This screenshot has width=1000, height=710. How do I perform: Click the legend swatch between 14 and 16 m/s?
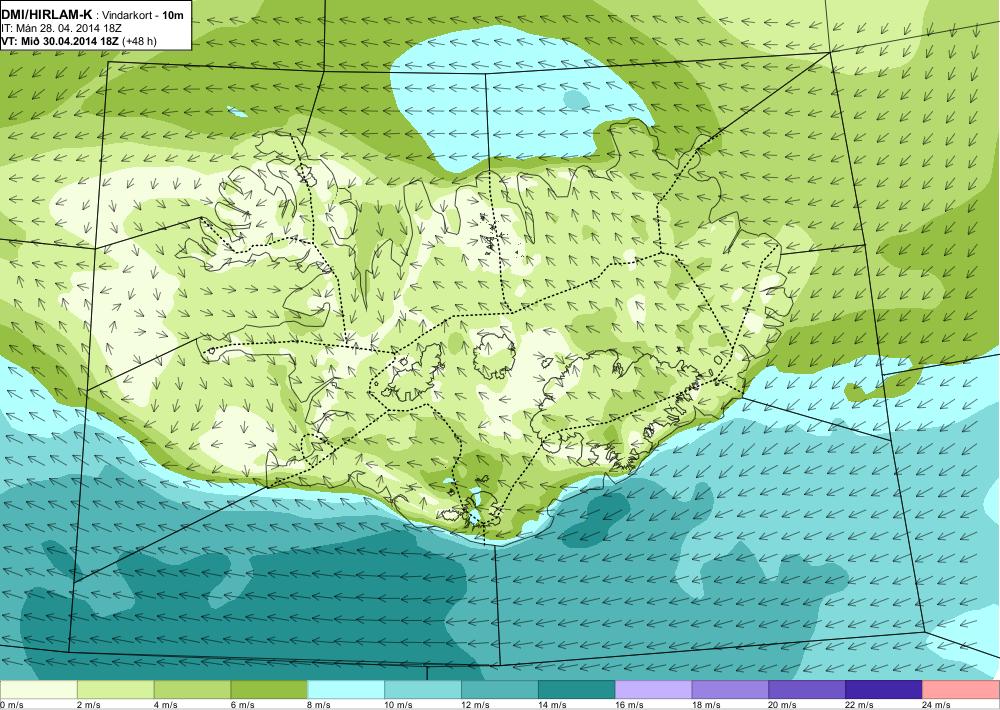click(x=577, y=690)
